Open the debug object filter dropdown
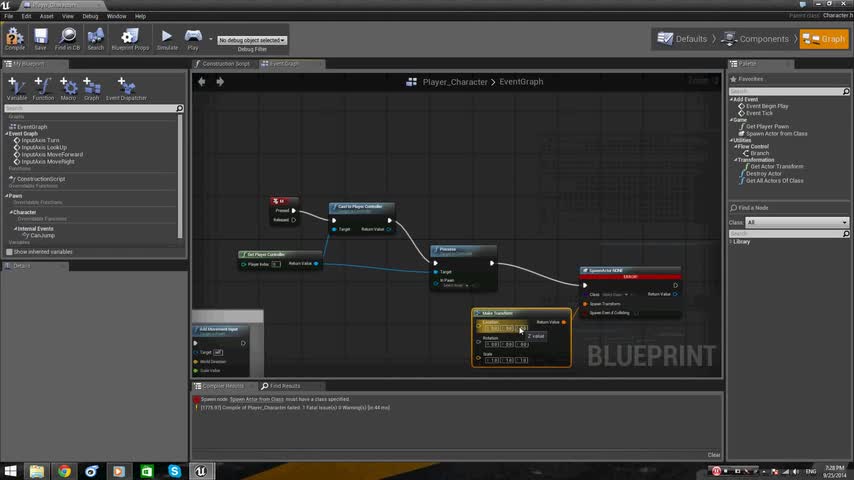854x480 pixels. click(252, 40)
